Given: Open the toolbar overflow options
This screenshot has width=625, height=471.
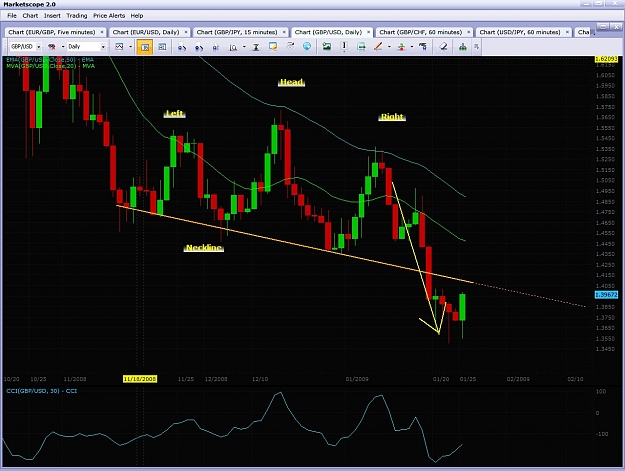Looking at the screenshot, I should click(476, 47).
